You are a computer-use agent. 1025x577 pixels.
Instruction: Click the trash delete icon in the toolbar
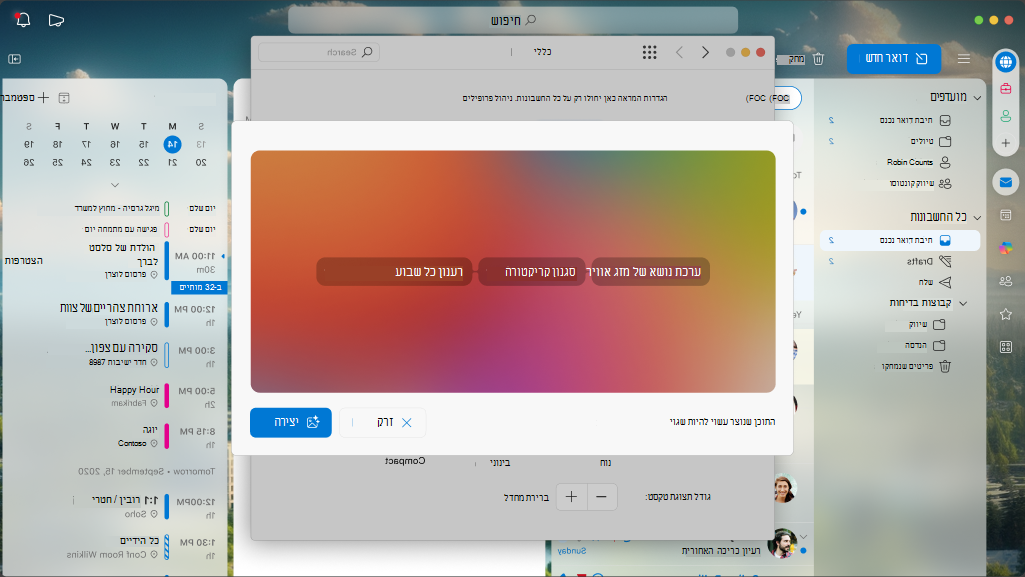click(x=818, y=59)
